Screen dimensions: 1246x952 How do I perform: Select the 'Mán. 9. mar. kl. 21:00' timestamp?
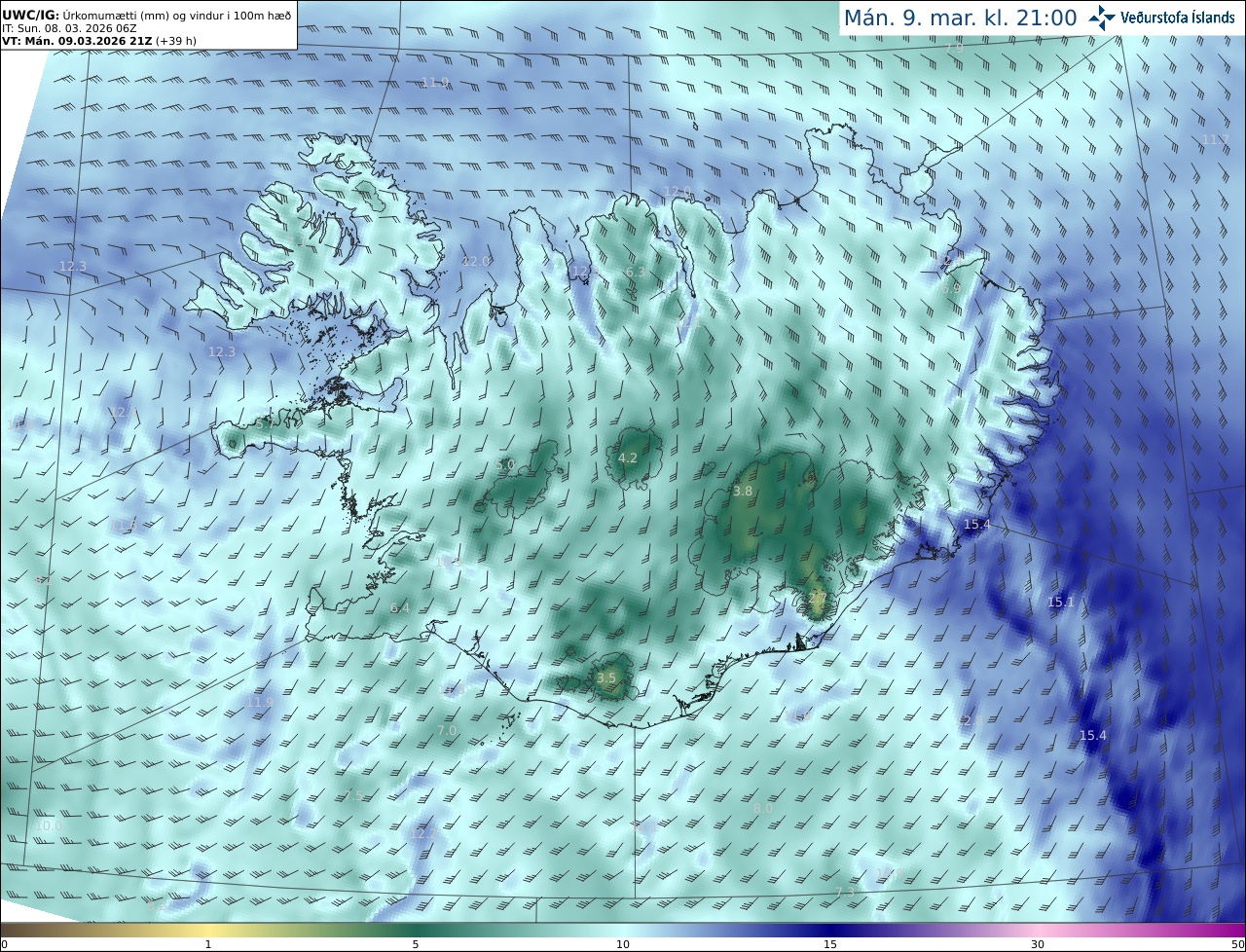click(960, 18)
